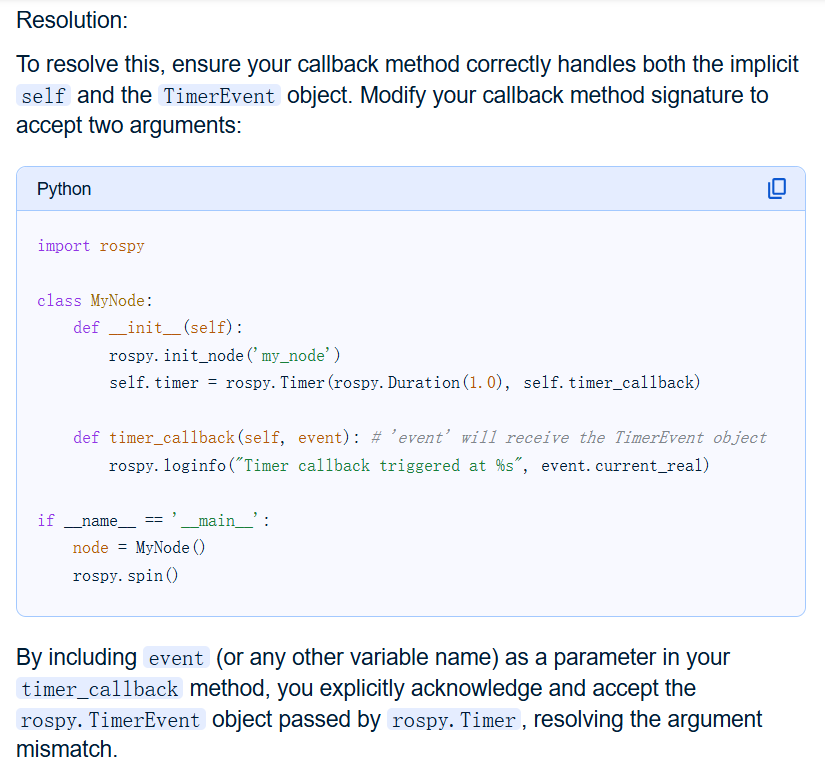Image resolution: width=825 pixels, height=766 pixels.
Task: Click the "import rospy" code line
Action: tap(90, 246)
